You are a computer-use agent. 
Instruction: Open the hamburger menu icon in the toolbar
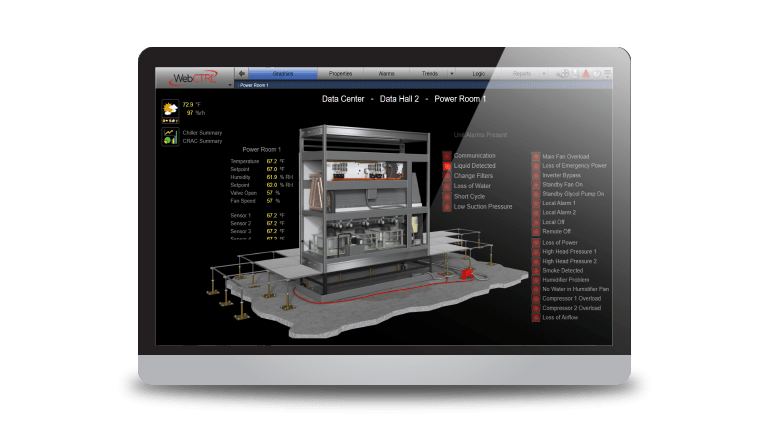point(607,73)
